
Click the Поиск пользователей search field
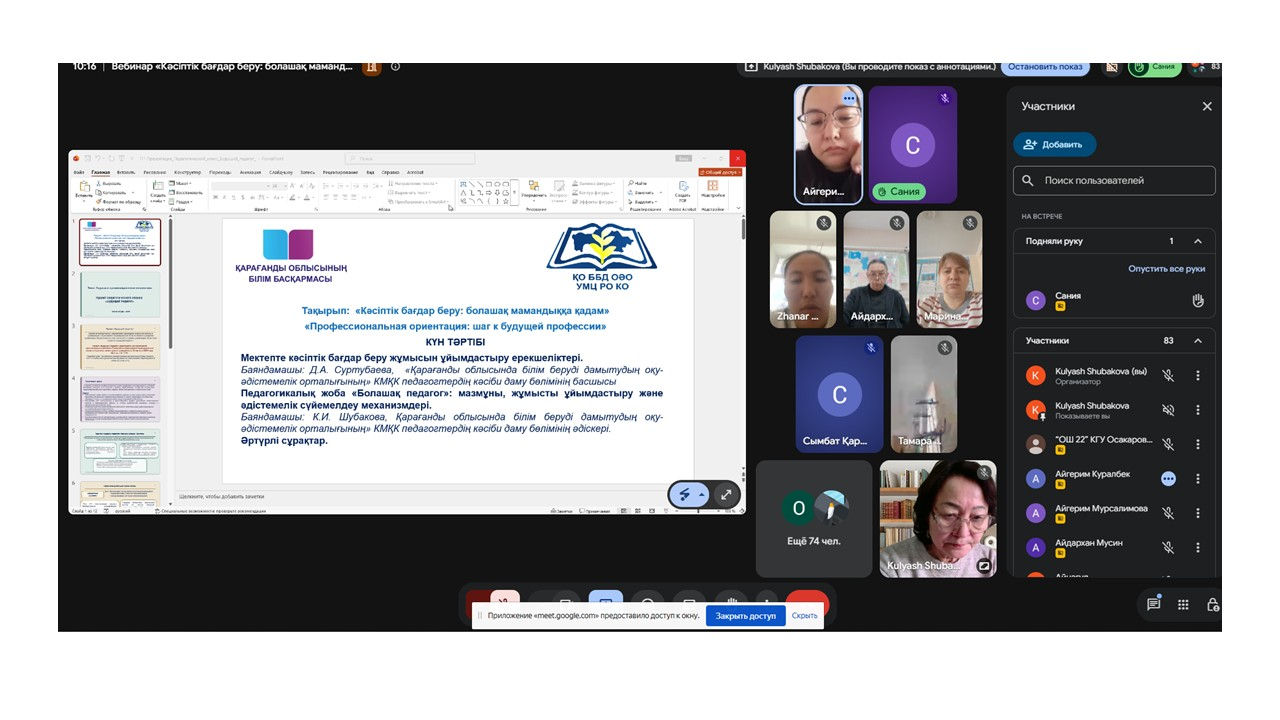[1114, 180]
